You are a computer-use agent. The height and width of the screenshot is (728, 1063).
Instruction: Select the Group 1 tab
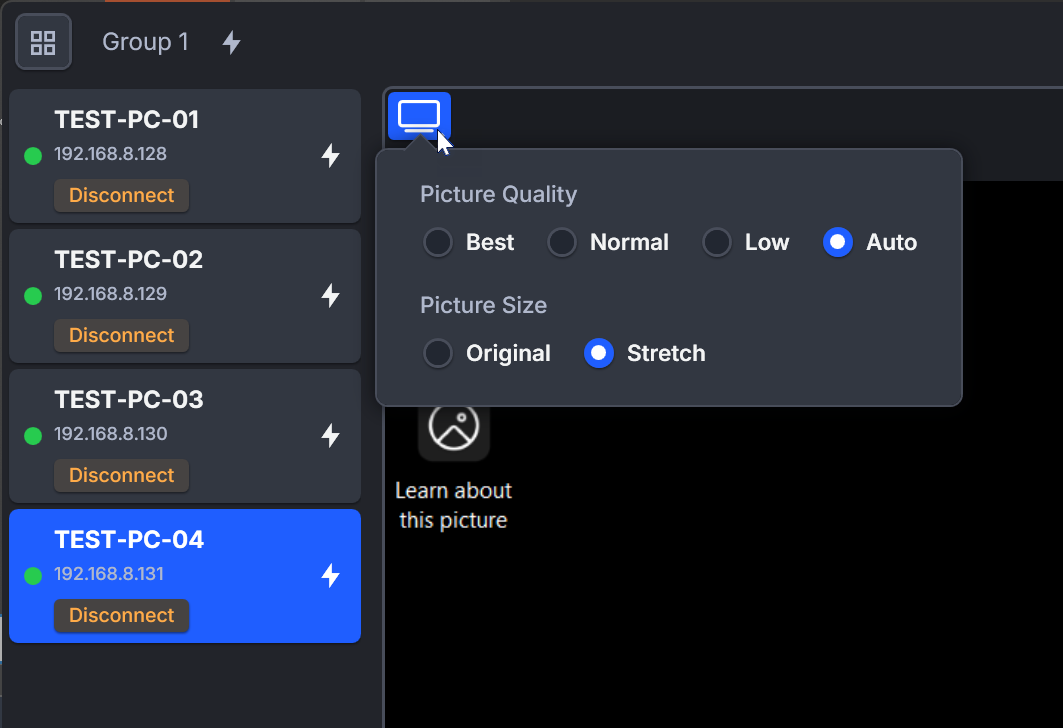pyautogui.click(x=145, y=42)
